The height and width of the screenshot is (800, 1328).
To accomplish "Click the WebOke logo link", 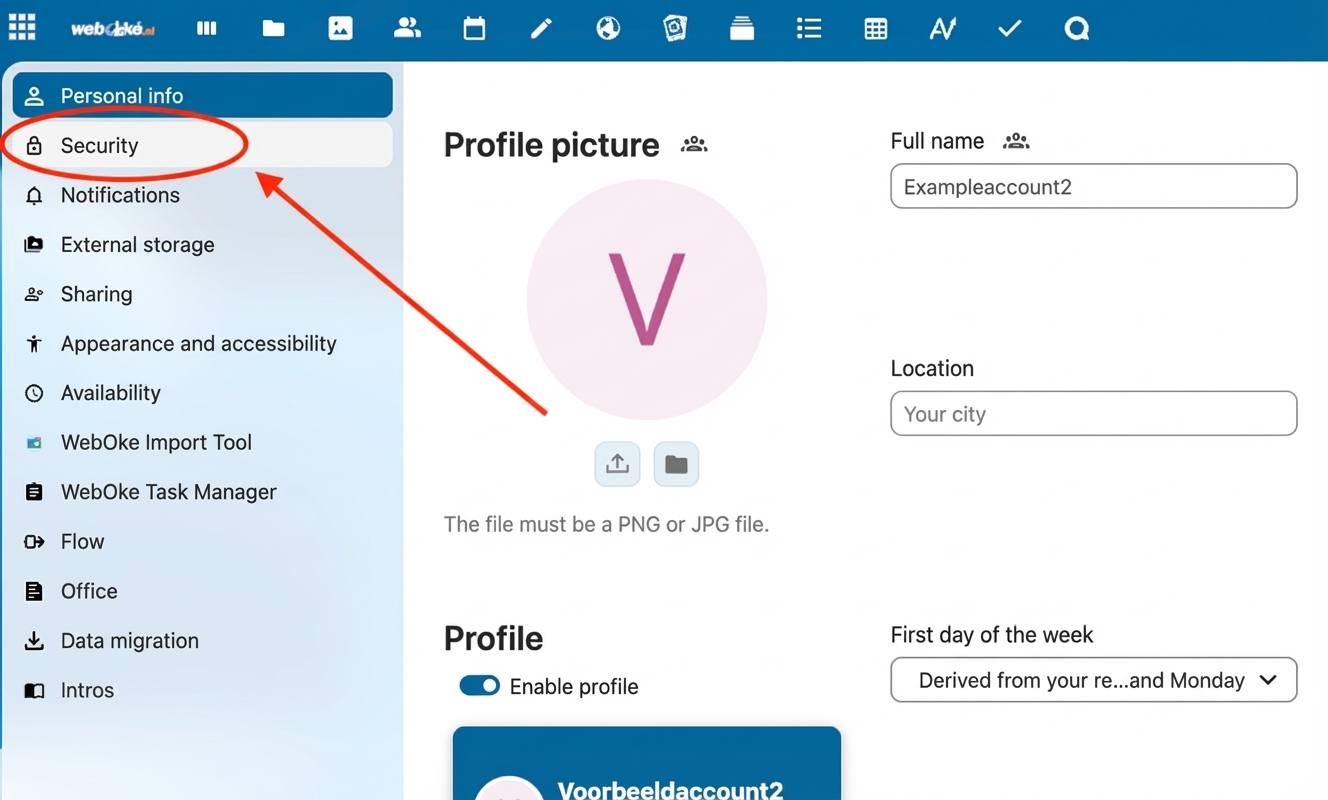I will coord(112,28).
